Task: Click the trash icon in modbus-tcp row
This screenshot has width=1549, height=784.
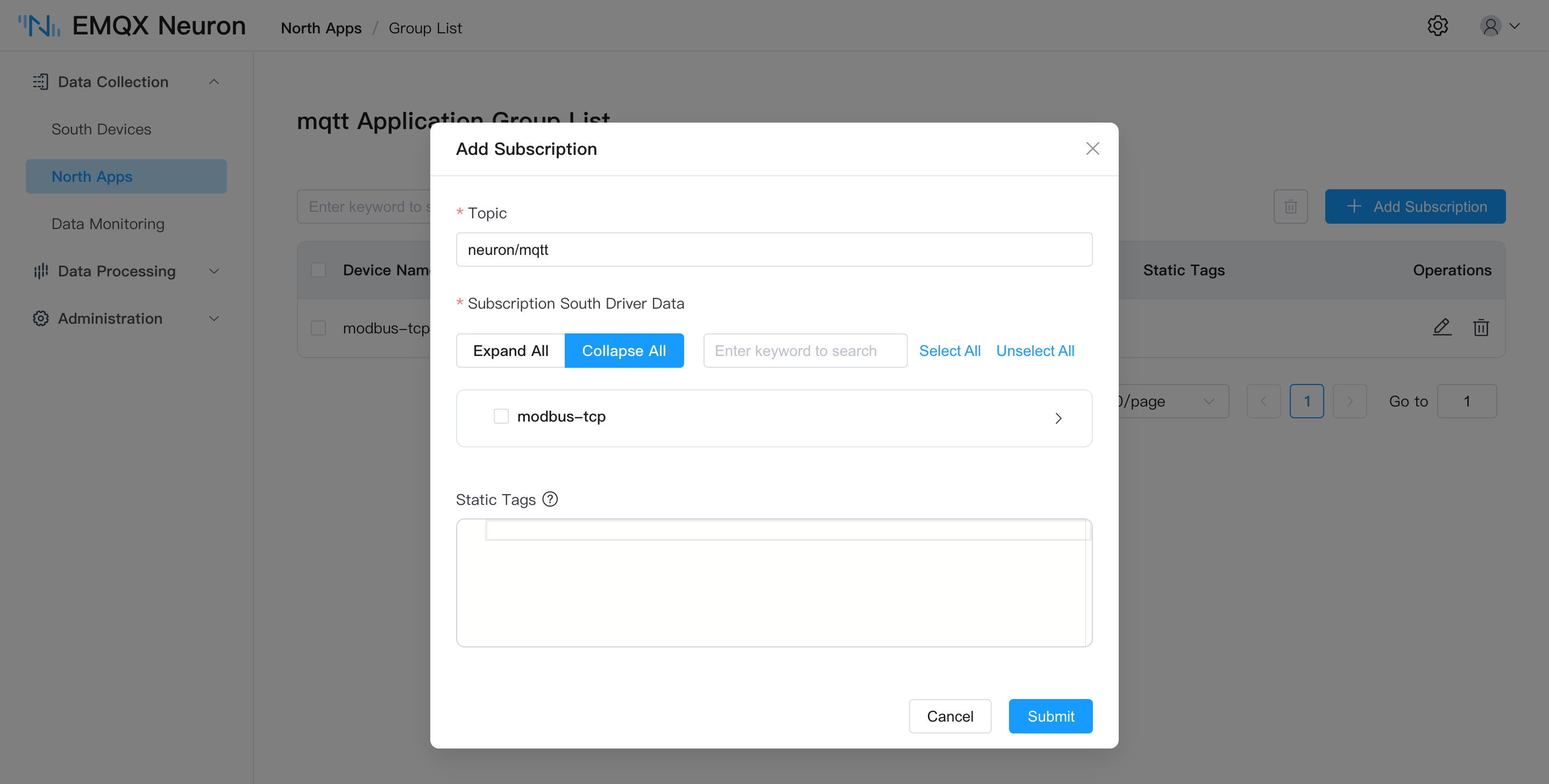Action: click(1481, 327)
